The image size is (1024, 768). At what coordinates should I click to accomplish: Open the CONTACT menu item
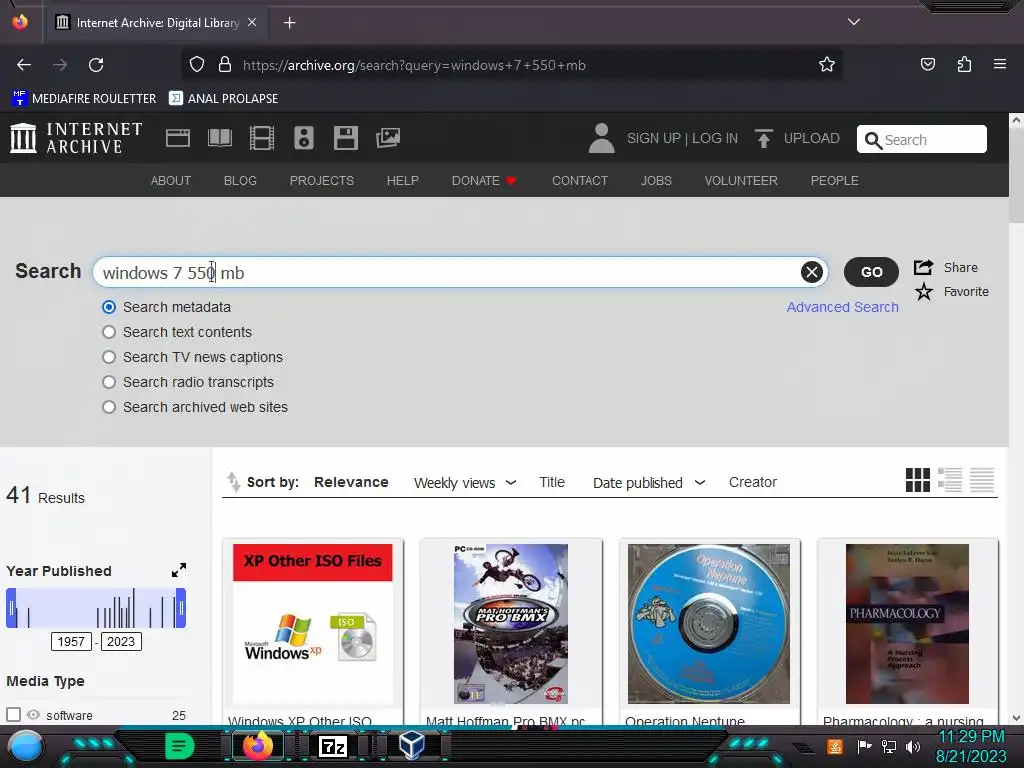(x=580, y=180)
